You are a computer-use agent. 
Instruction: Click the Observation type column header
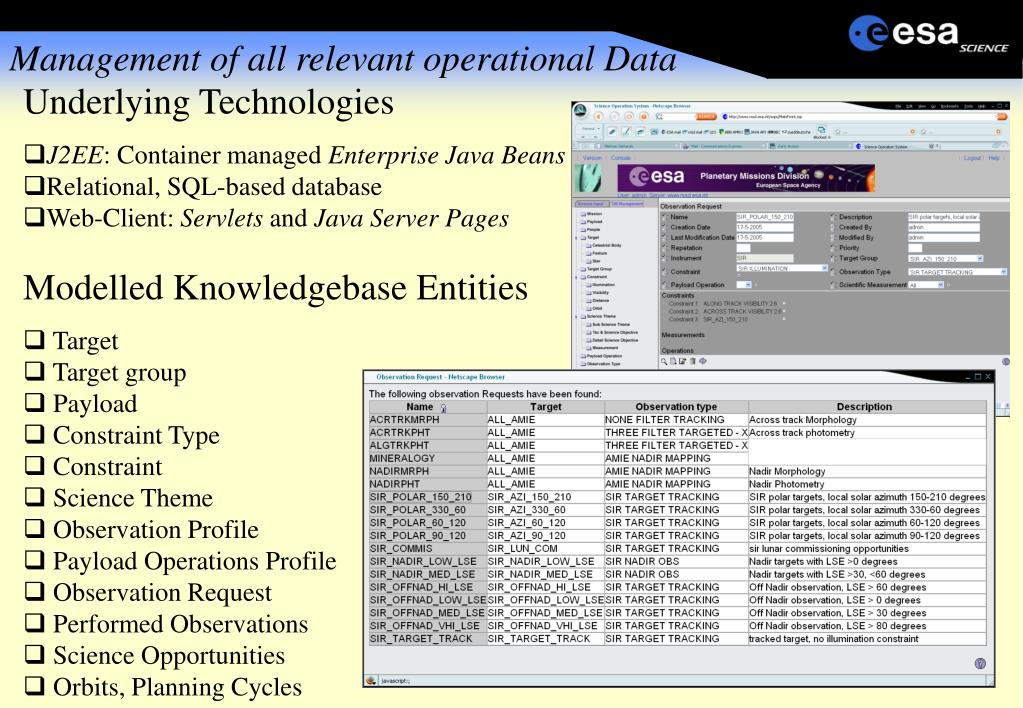click(676, 407)
